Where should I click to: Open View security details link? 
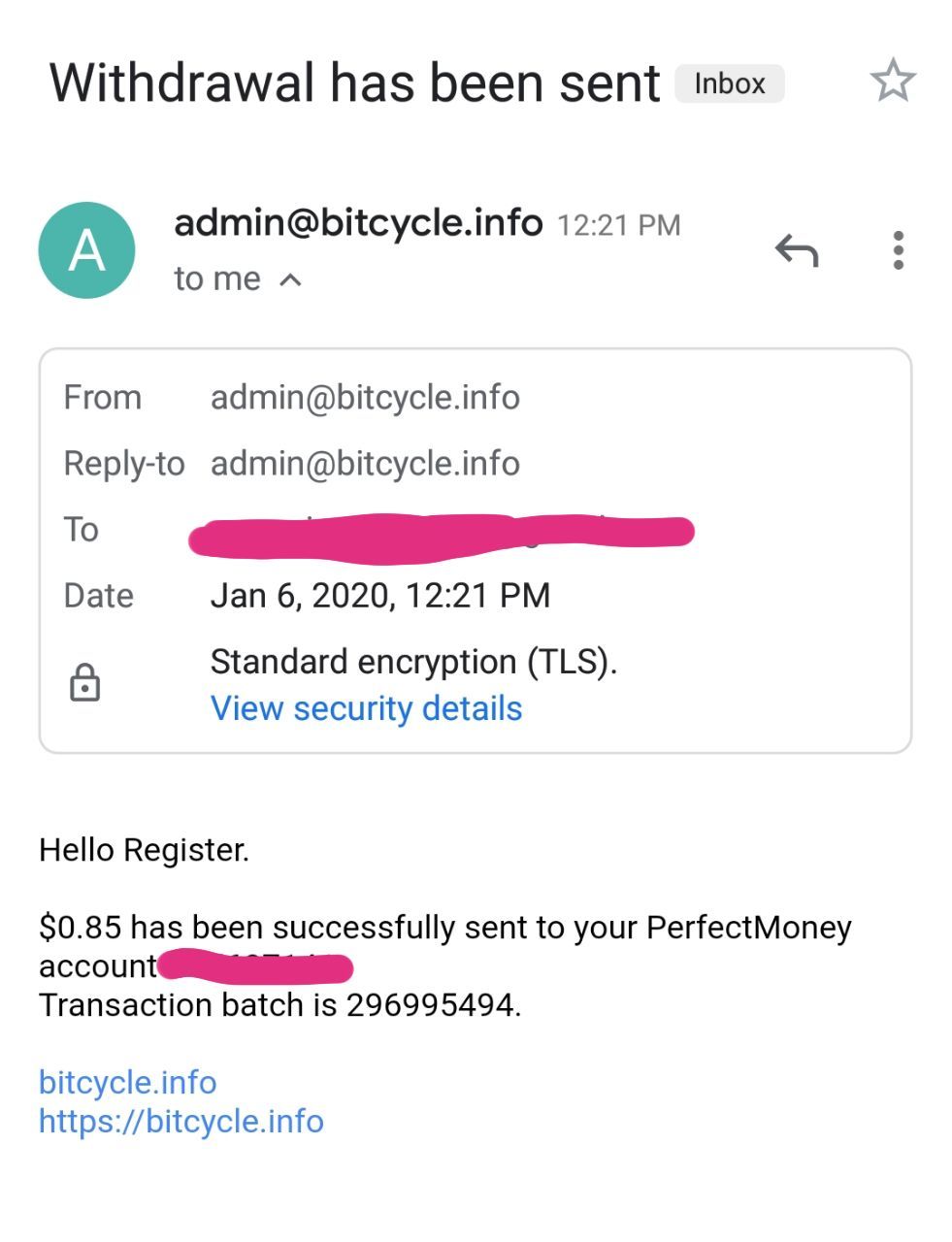(366, 708)
